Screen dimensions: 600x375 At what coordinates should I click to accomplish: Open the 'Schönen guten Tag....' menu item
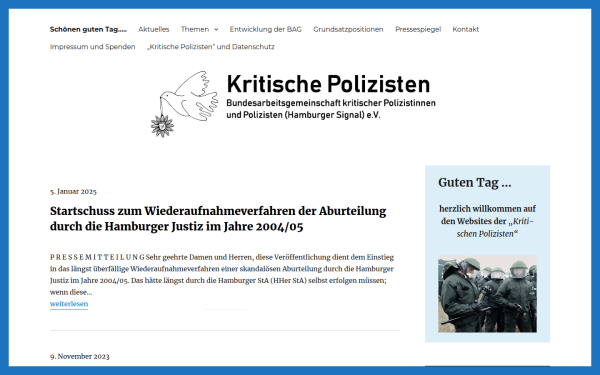pyautogui.click(x=88, y=29)
